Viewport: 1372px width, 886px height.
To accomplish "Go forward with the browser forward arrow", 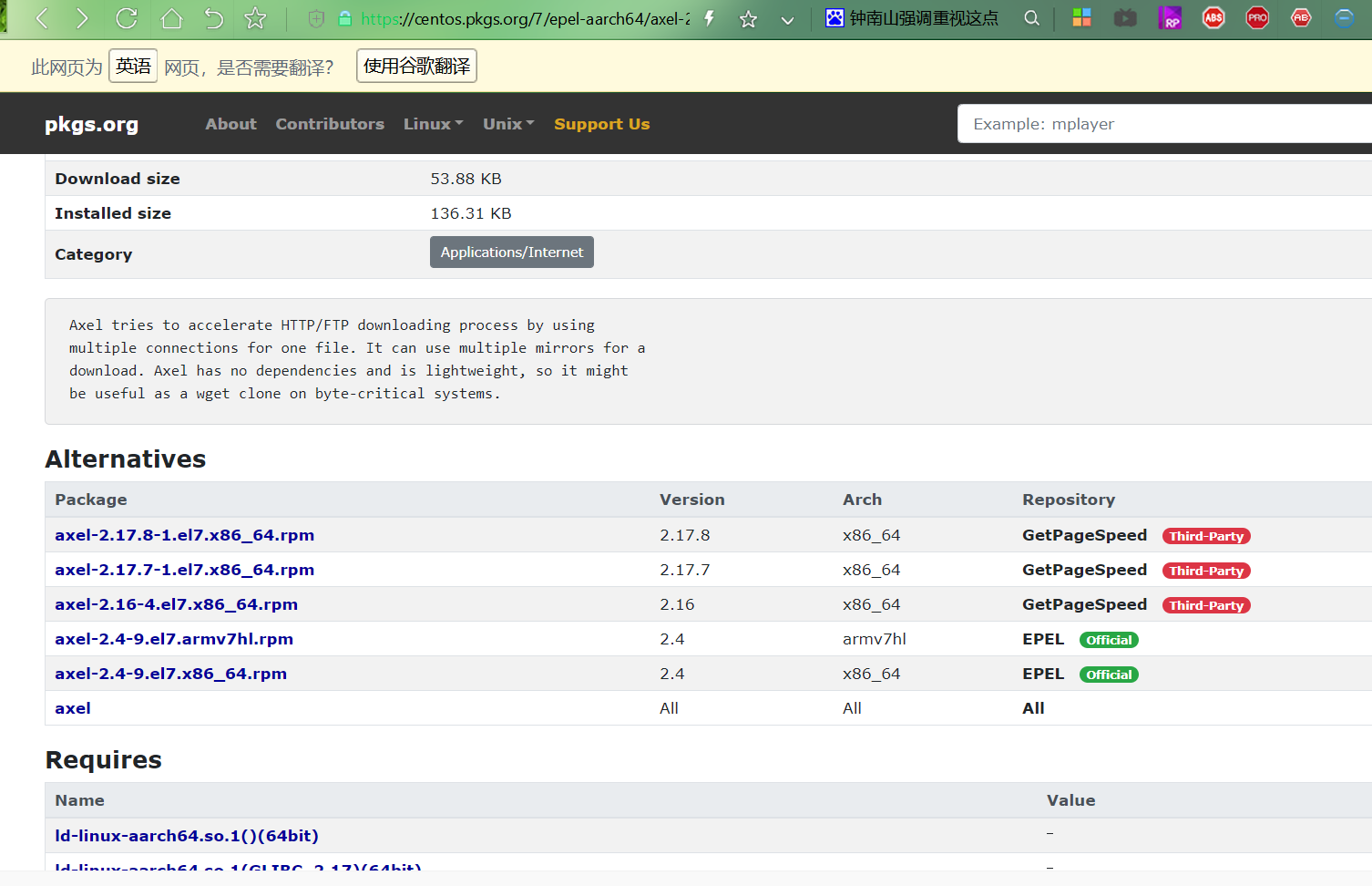I will click(83, 18).
